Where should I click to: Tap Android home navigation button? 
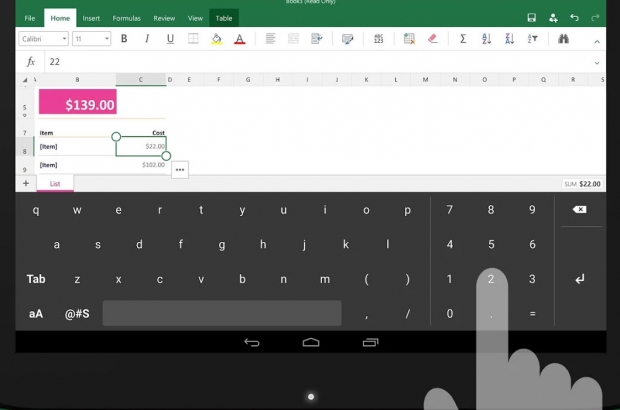(311, 342)
